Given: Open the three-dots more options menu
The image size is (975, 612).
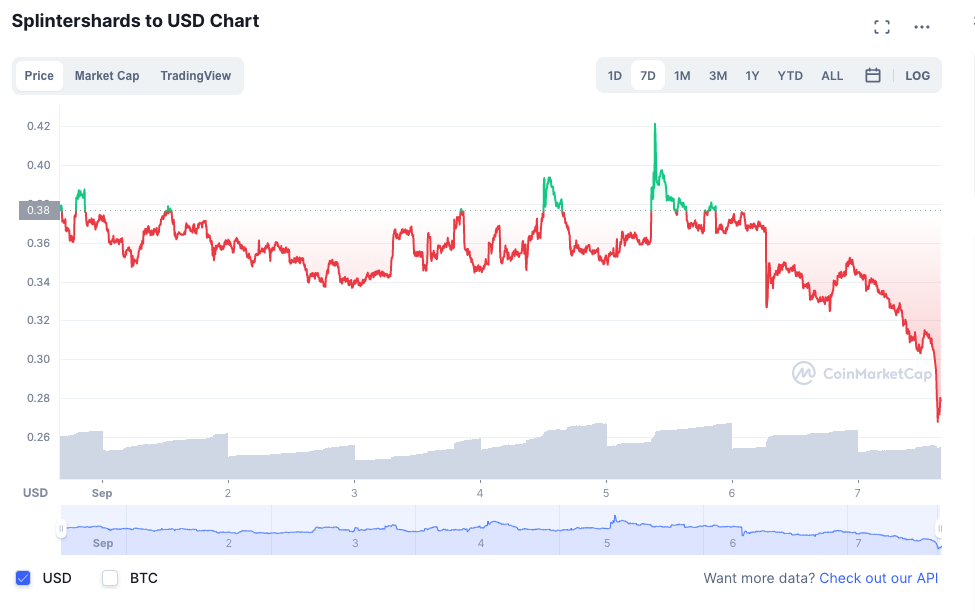Looking at the screenshot, I should (x=922, y=27).
